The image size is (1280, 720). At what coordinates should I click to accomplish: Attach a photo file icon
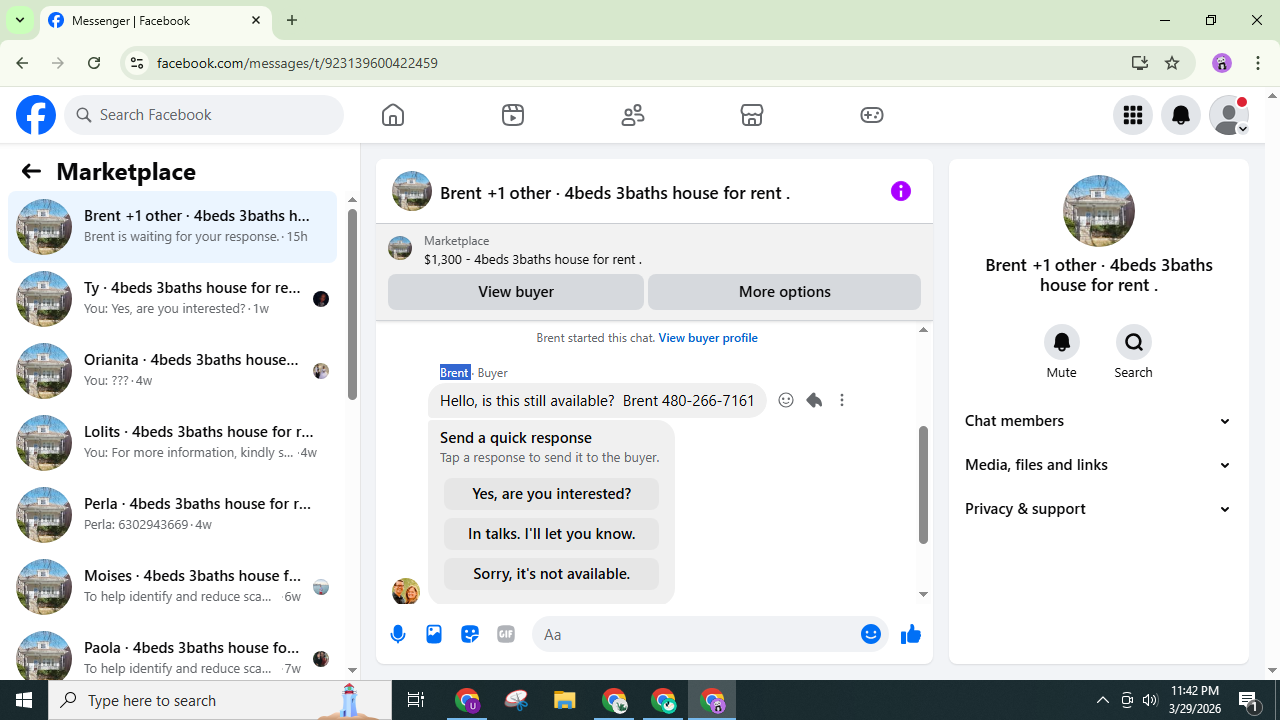point(434,634)
